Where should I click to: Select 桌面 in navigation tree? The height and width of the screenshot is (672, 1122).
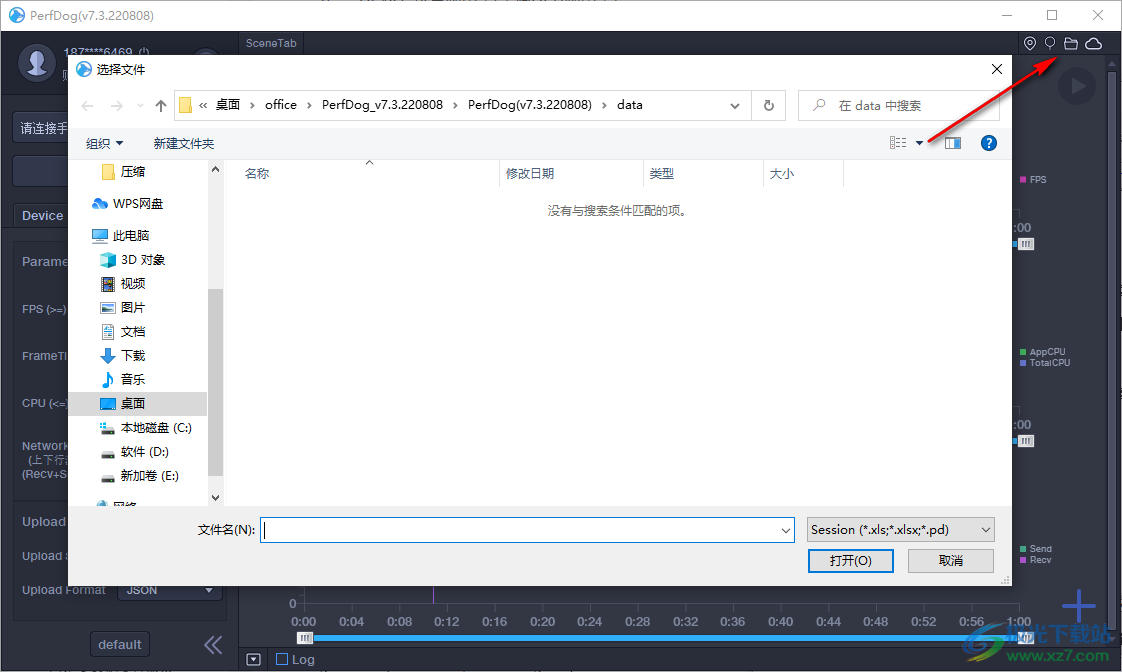point(137,404)
